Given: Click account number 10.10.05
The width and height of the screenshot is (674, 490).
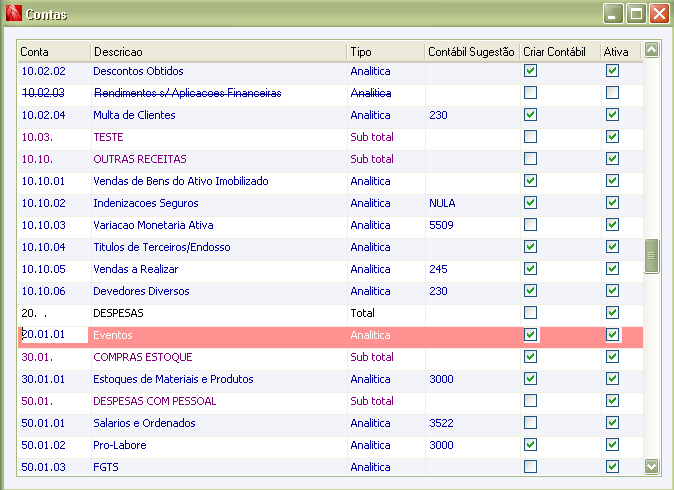Looking at the screenshot, I should point(43,269).
